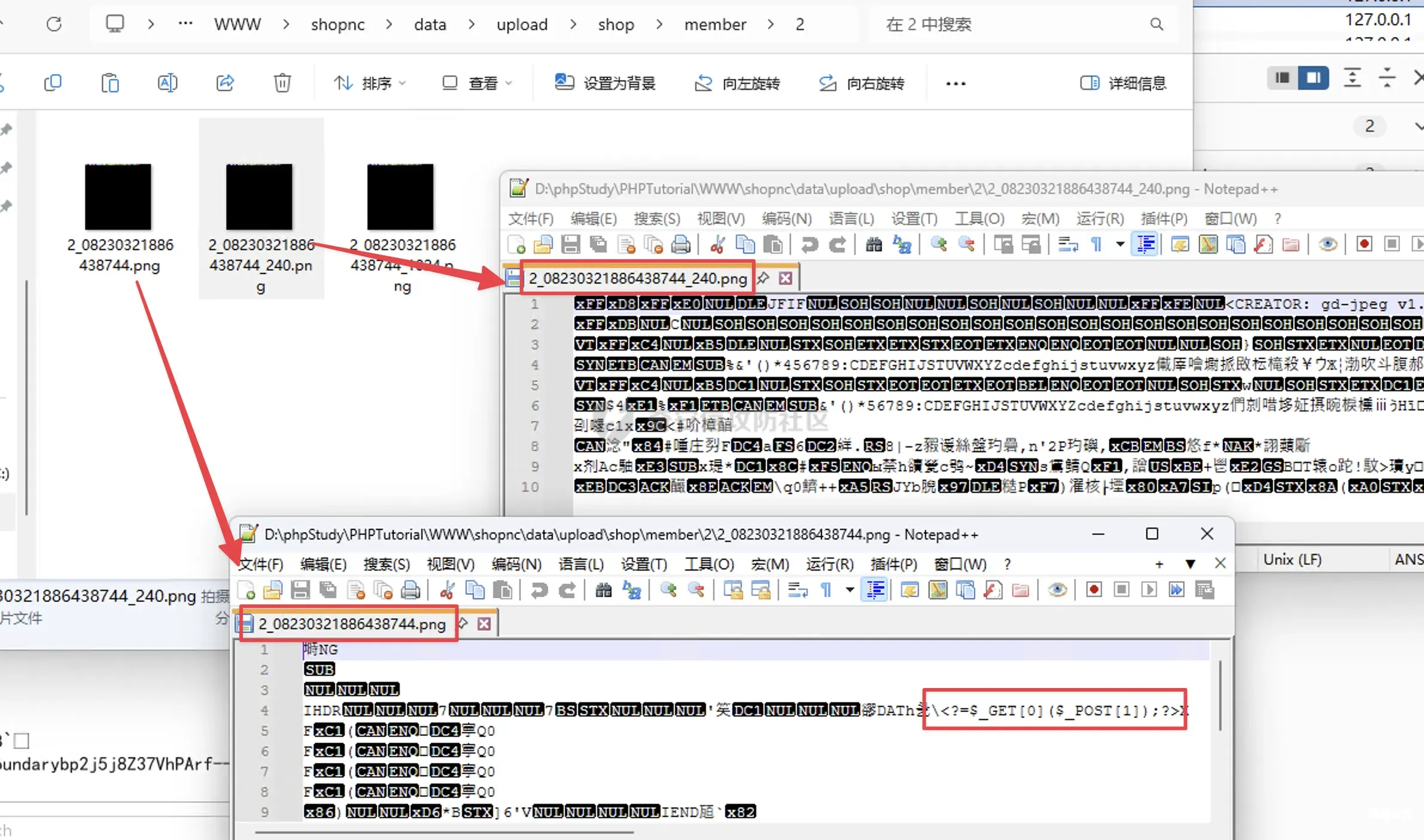Viewport: 1424px width, 840px height.
Task: Click Cut scissors icon in lower Notepad++
Action: (446, 591)
